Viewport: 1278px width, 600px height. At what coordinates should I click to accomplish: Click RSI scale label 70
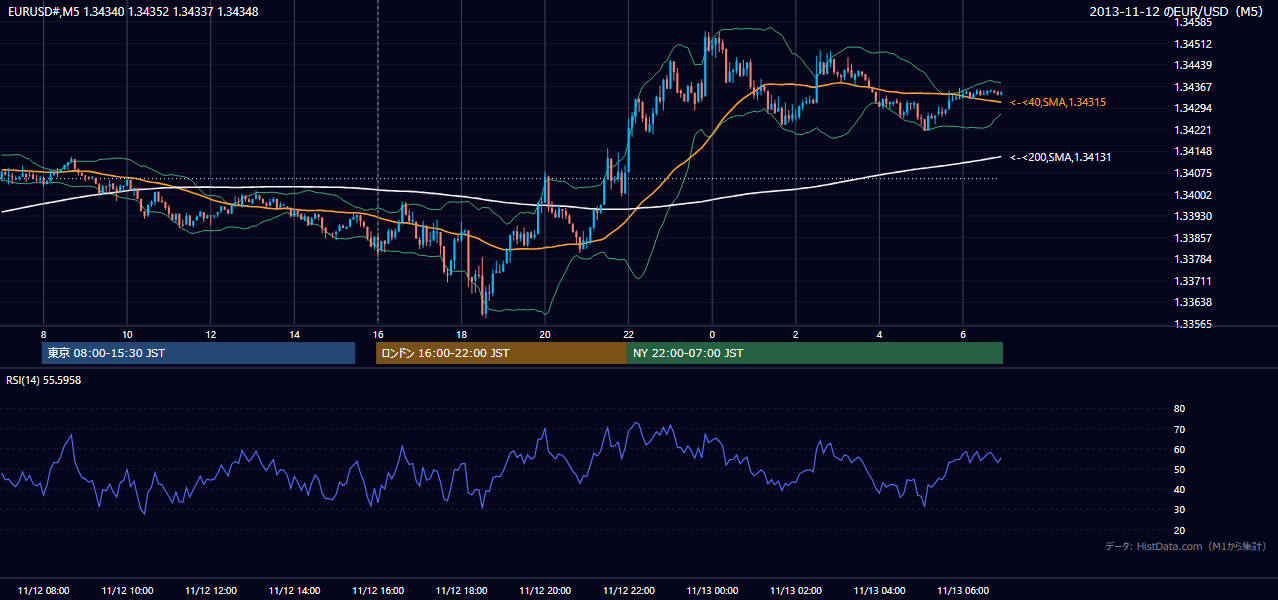click(x=1179, y=430)
